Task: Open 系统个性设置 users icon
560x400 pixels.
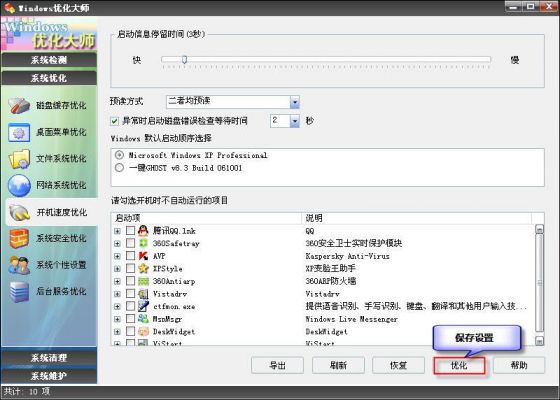Action: (x=19, y=265)
